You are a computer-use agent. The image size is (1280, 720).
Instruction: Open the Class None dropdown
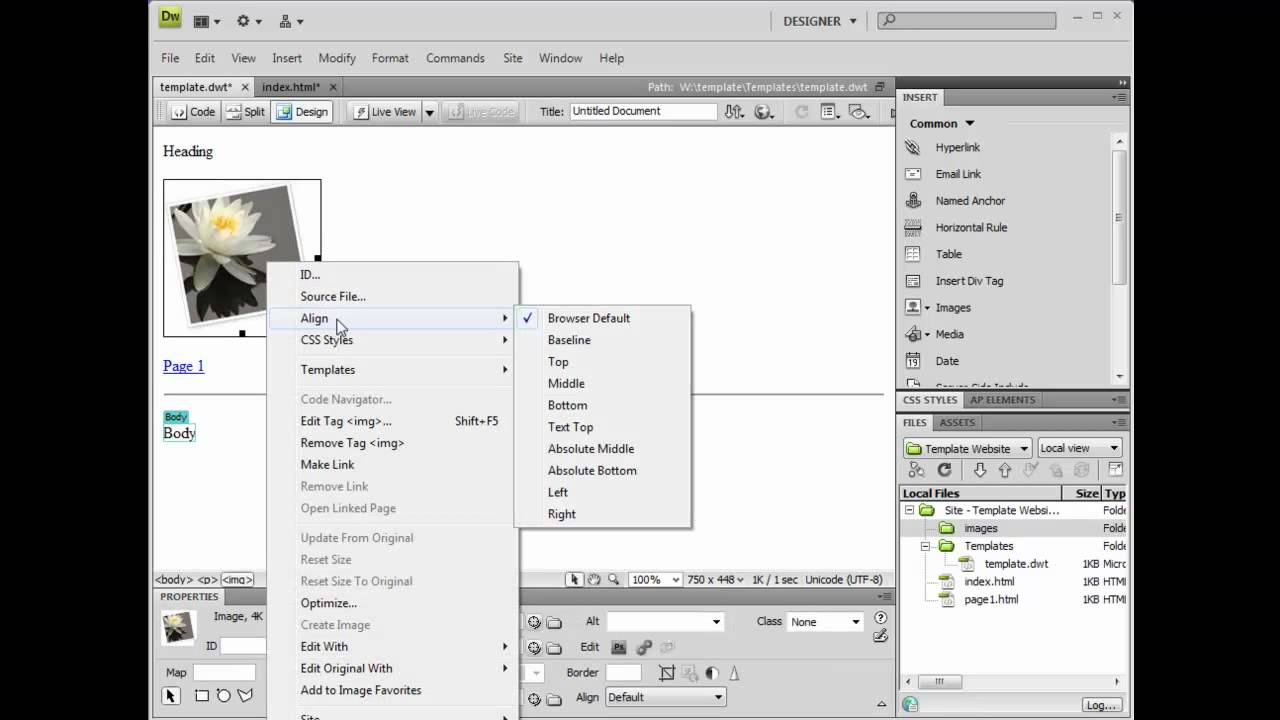[x=824, y=622]
